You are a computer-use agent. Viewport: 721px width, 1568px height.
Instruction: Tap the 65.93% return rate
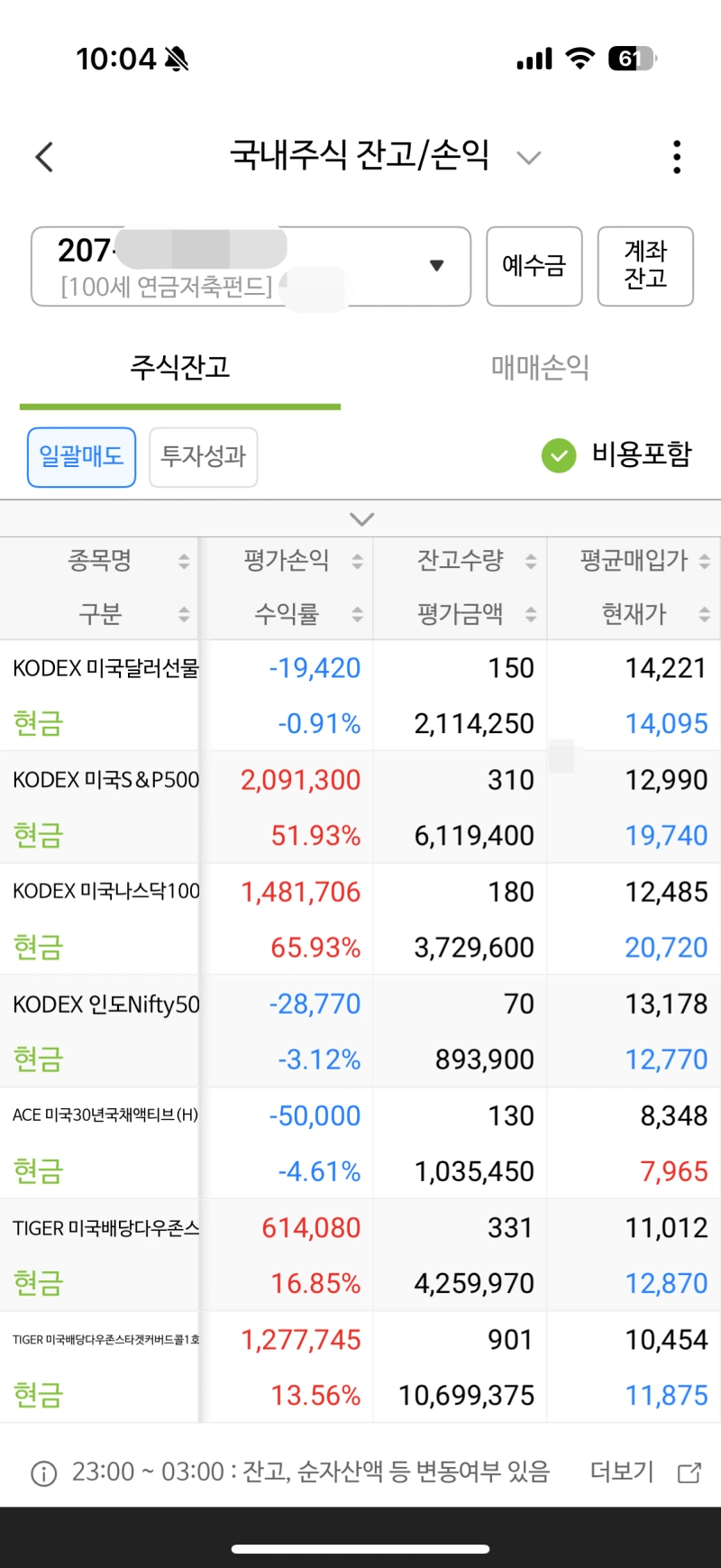315,948
